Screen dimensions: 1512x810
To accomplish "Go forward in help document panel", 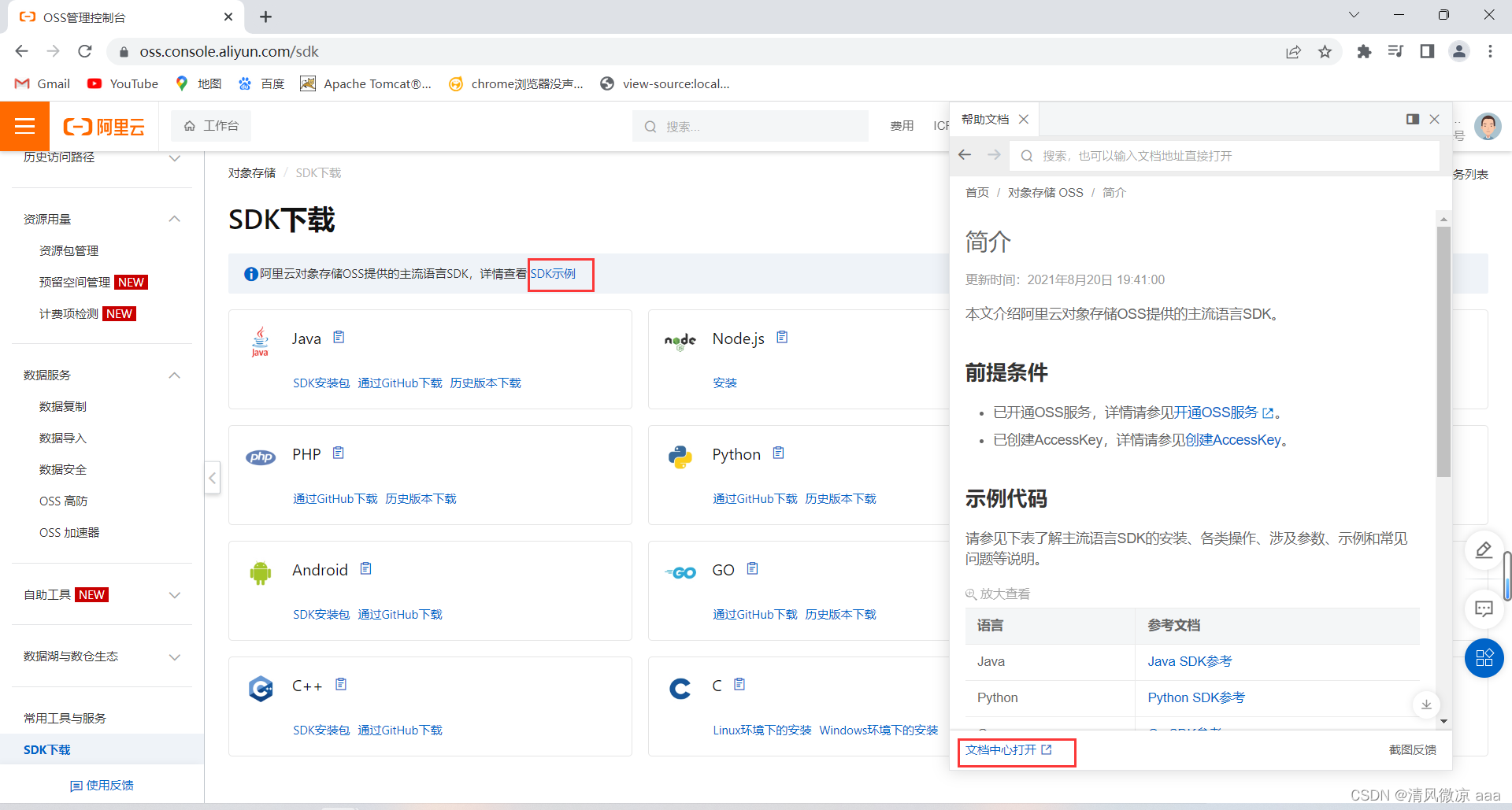I will (994, 155).
